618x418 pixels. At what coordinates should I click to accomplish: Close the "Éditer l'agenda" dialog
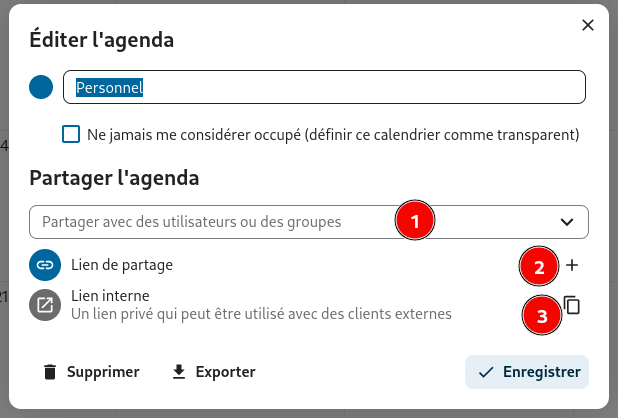pos(588,25)
